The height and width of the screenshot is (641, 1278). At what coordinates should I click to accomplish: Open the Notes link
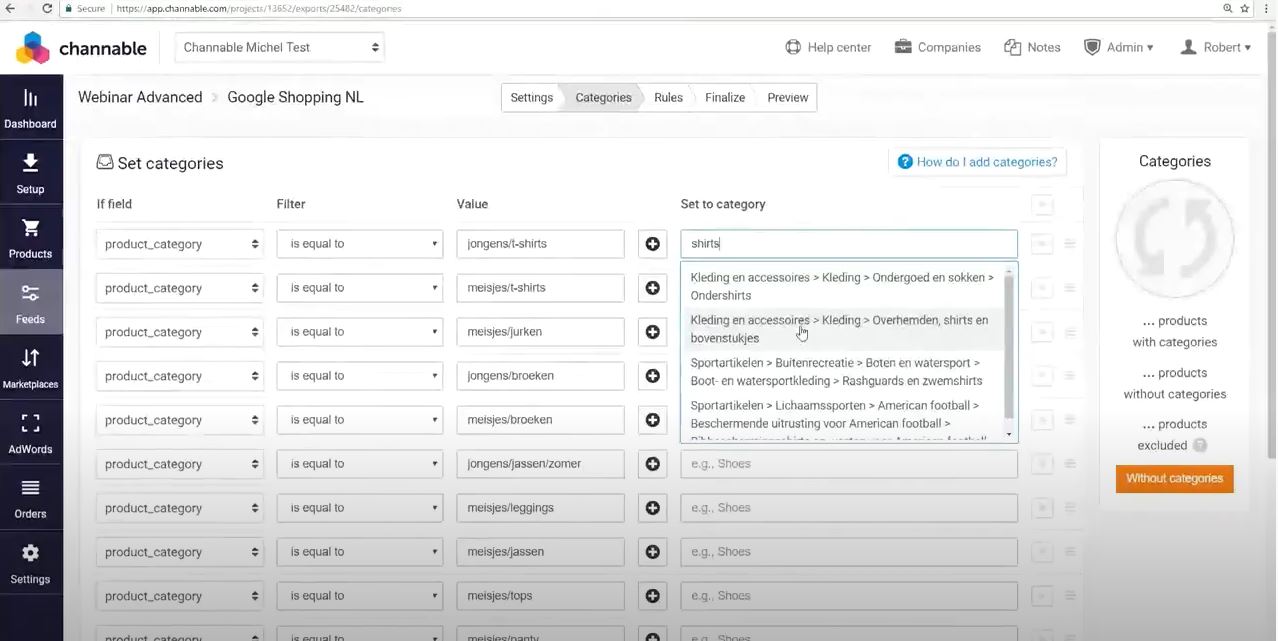click(1032, 47)
